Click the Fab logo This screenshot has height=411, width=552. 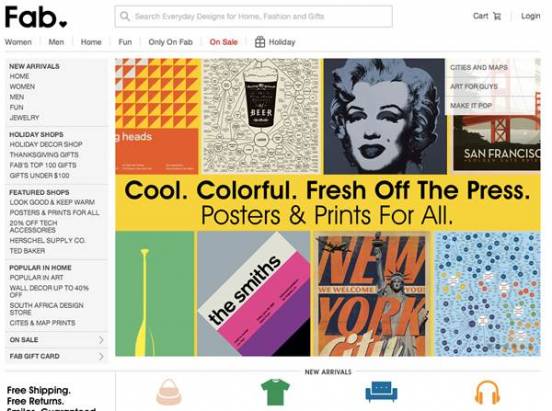click(x=36, y=17)
